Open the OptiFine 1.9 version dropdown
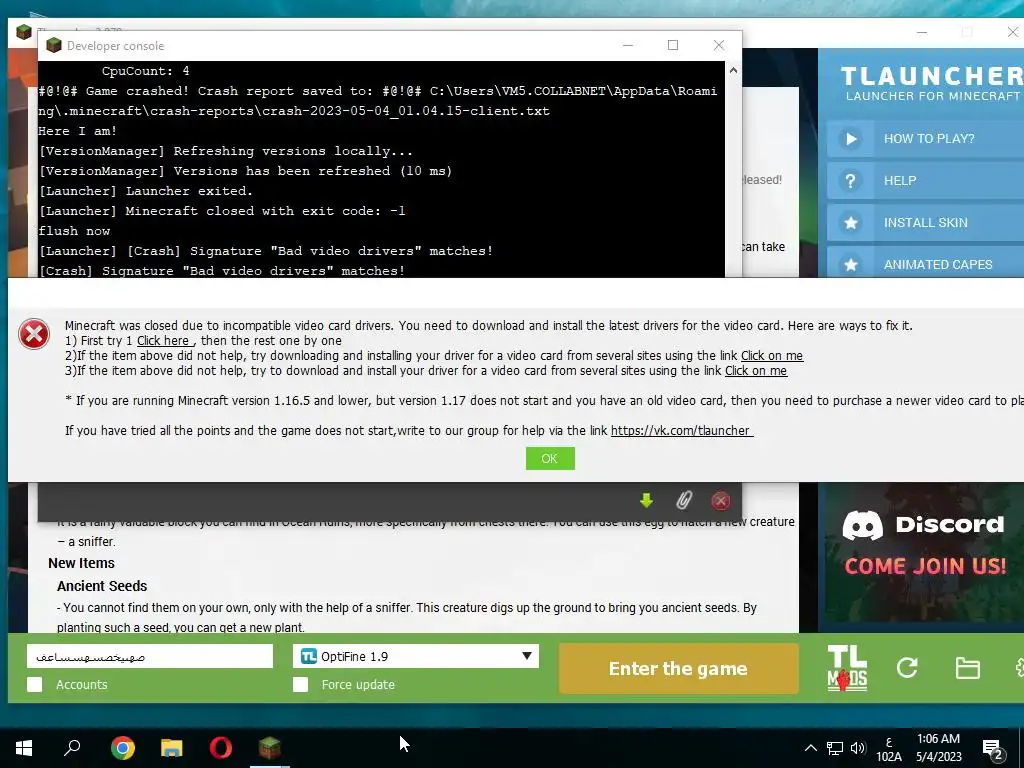The image size is (1024, 768). pyautogui.click(x=416, y=656)
